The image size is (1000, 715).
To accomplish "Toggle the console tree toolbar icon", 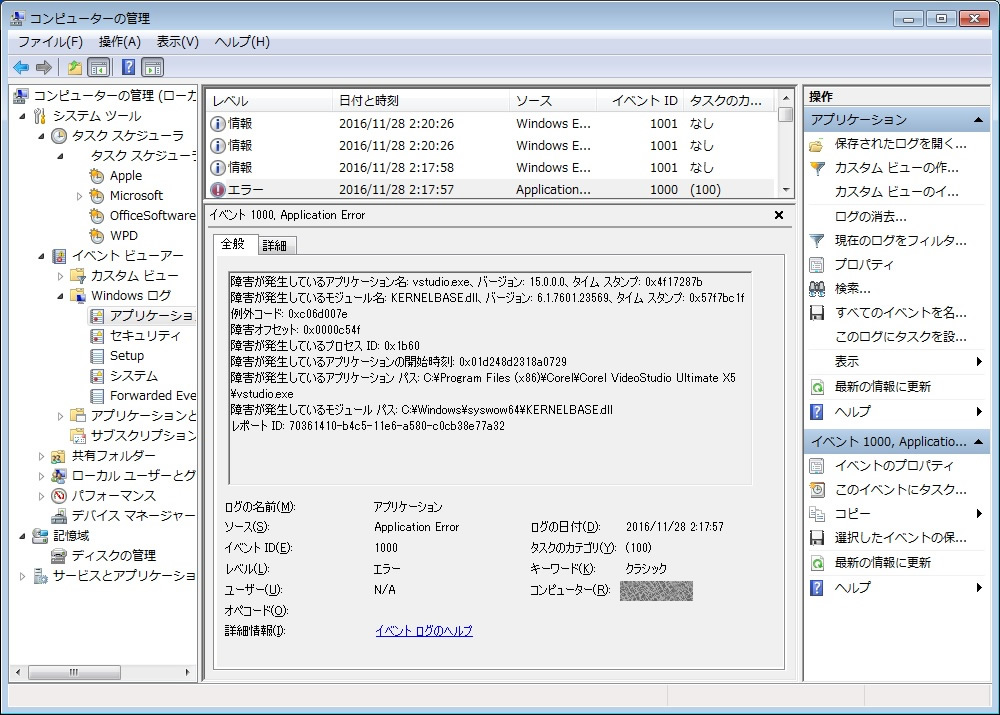I will pyautogui.click(x=99, y=67).
